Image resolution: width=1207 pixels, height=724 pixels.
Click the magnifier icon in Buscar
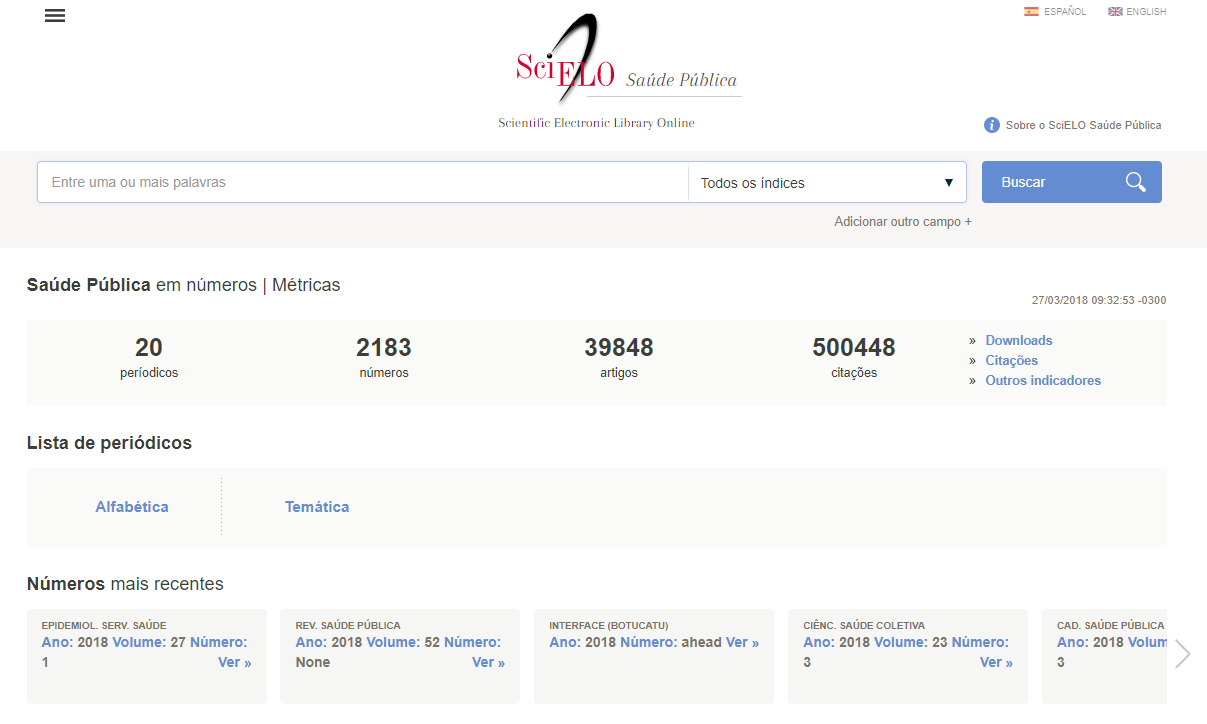point(1135,182)
